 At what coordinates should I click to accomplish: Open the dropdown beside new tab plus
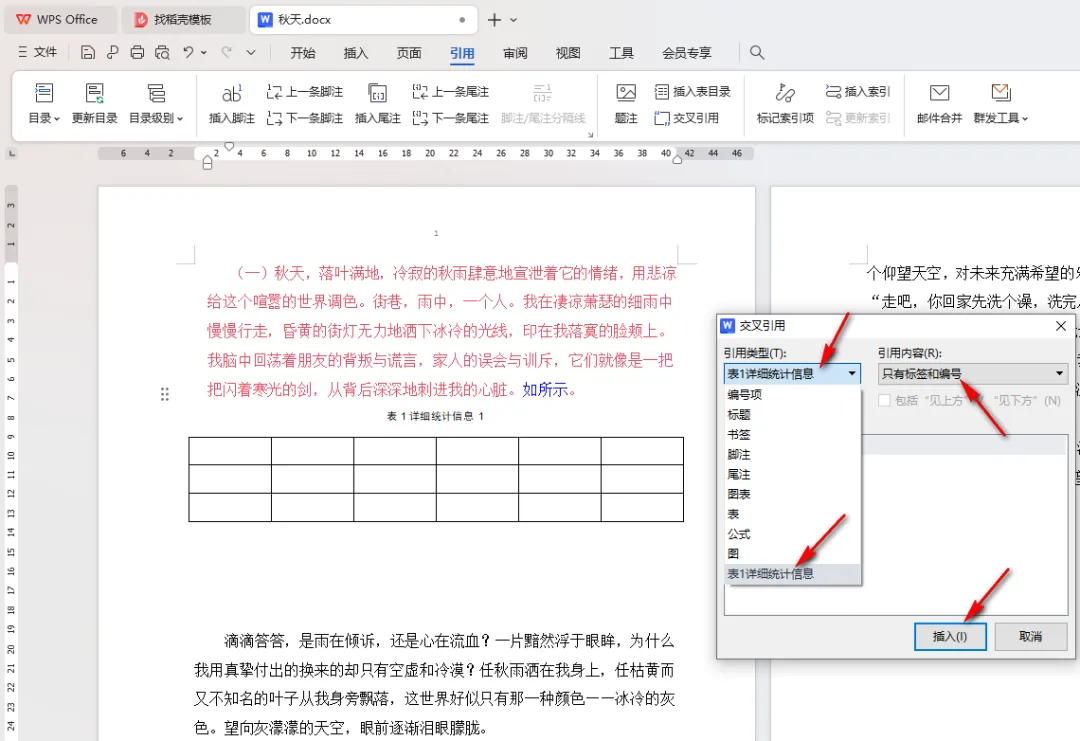click(513, 20)
